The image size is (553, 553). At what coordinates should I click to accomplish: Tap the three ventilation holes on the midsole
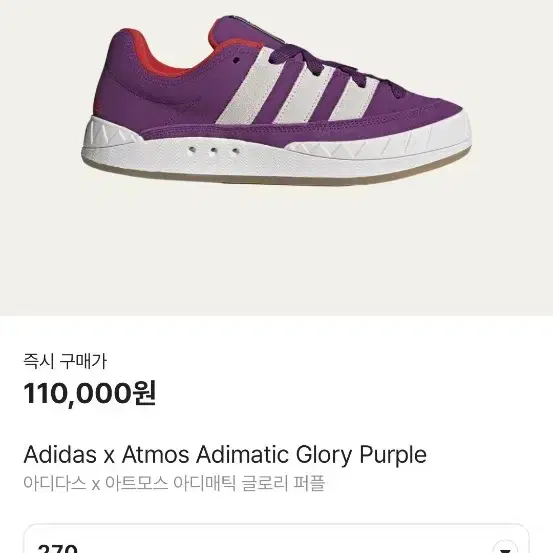click(x=213, y=151)
